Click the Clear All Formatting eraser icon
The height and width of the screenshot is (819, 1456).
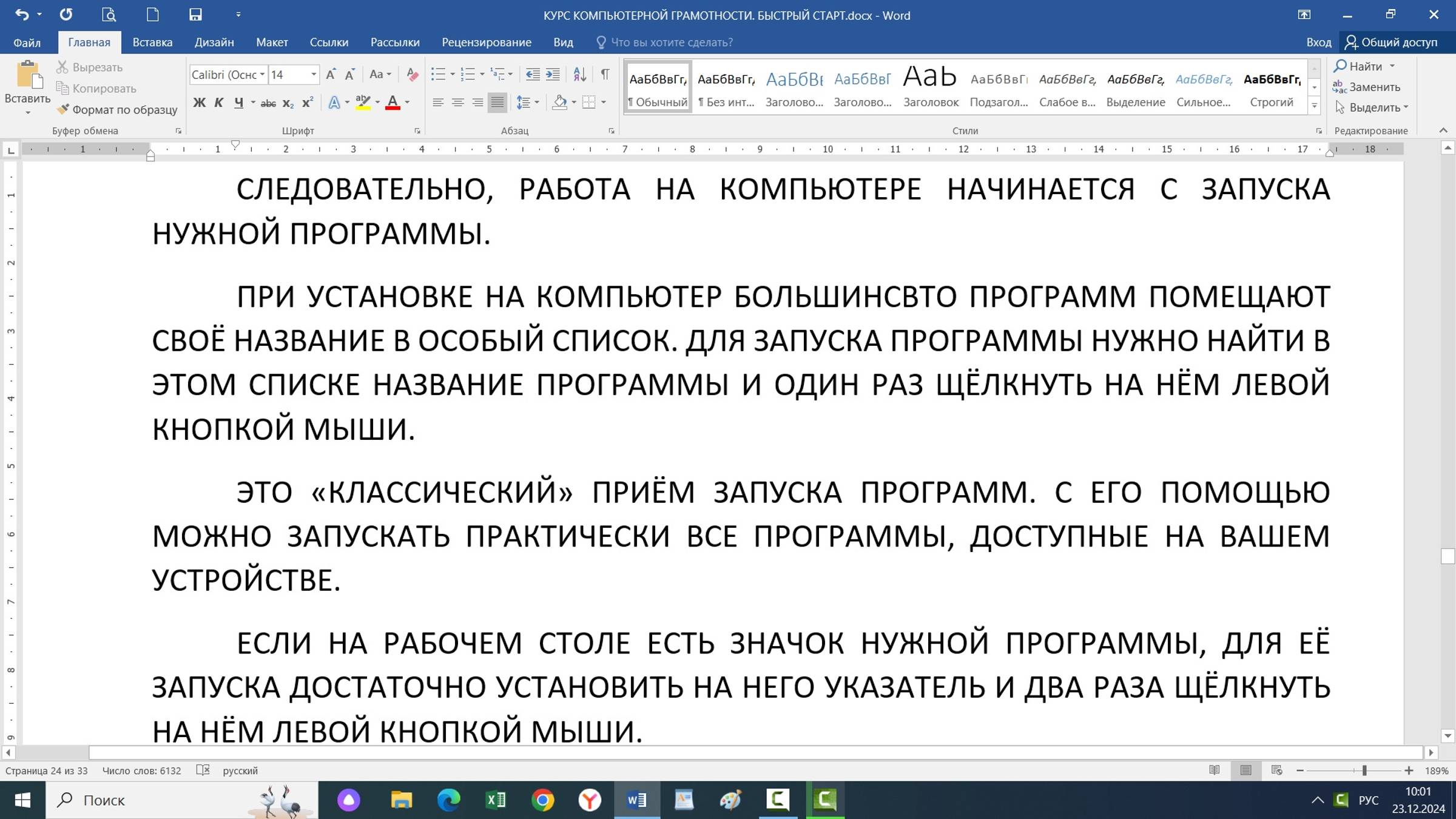pyautogui.click(x=413, y=75)
